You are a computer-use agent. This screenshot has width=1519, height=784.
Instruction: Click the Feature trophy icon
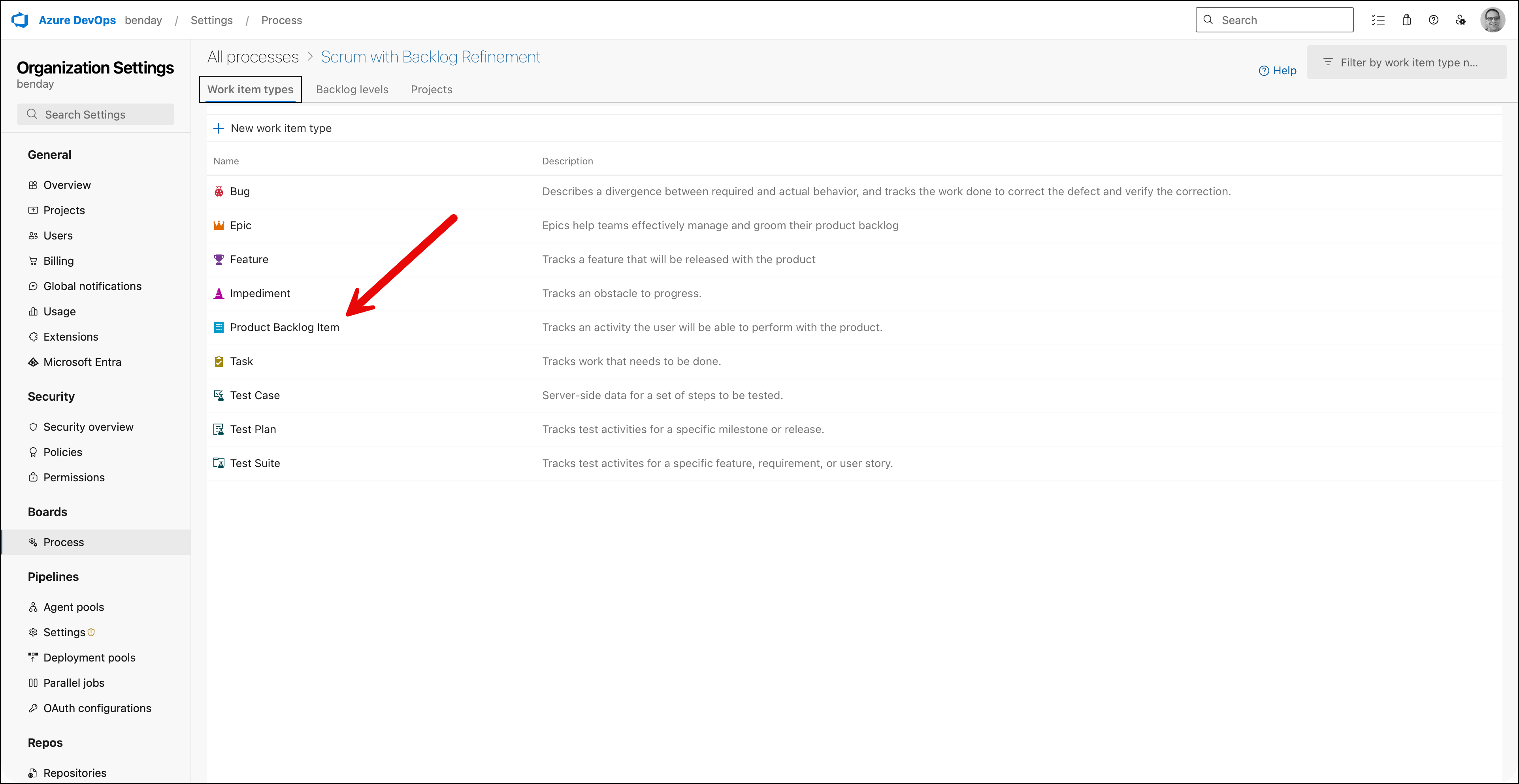point(218,259)
